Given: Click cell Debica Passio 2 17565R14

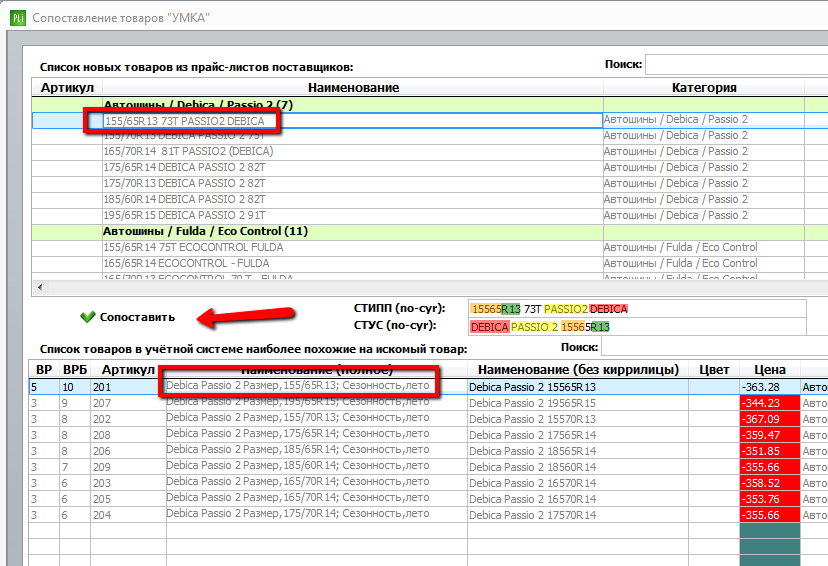Looking at the screenshot, I should [x=578, y=435].
